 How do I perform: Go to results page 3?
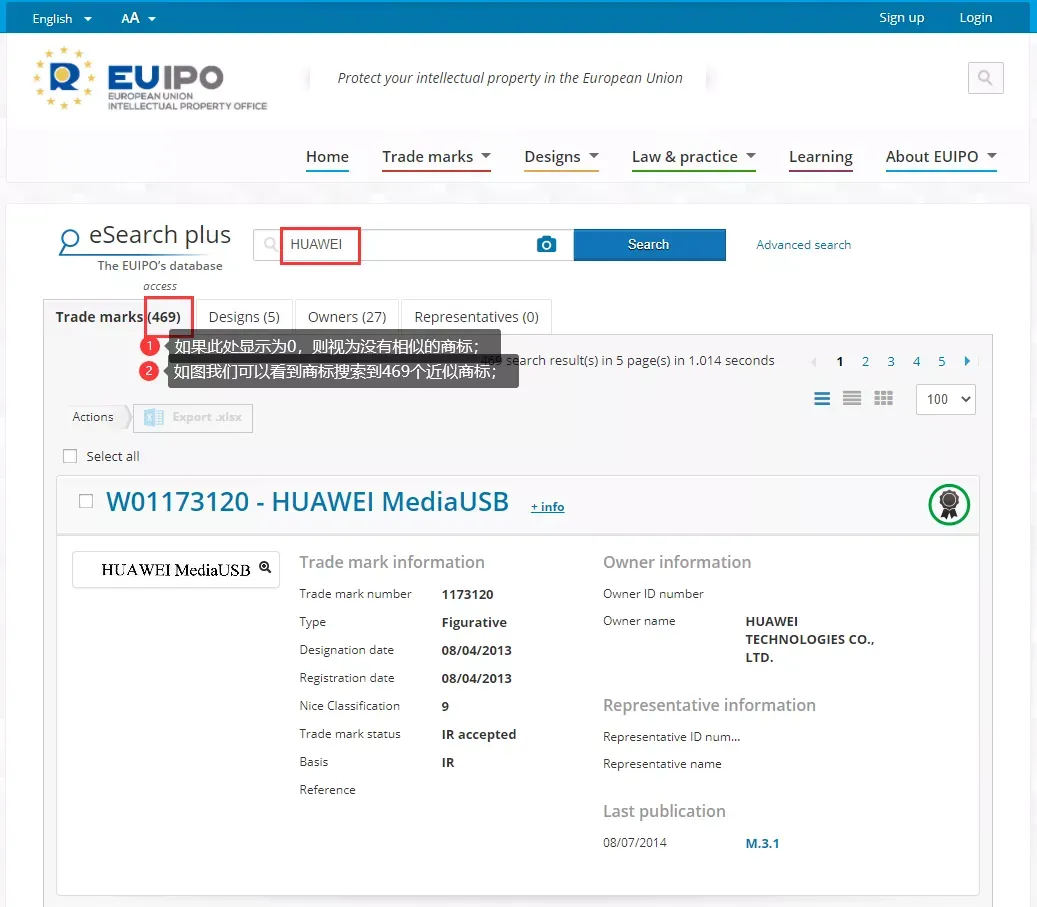tap(891, 362)
